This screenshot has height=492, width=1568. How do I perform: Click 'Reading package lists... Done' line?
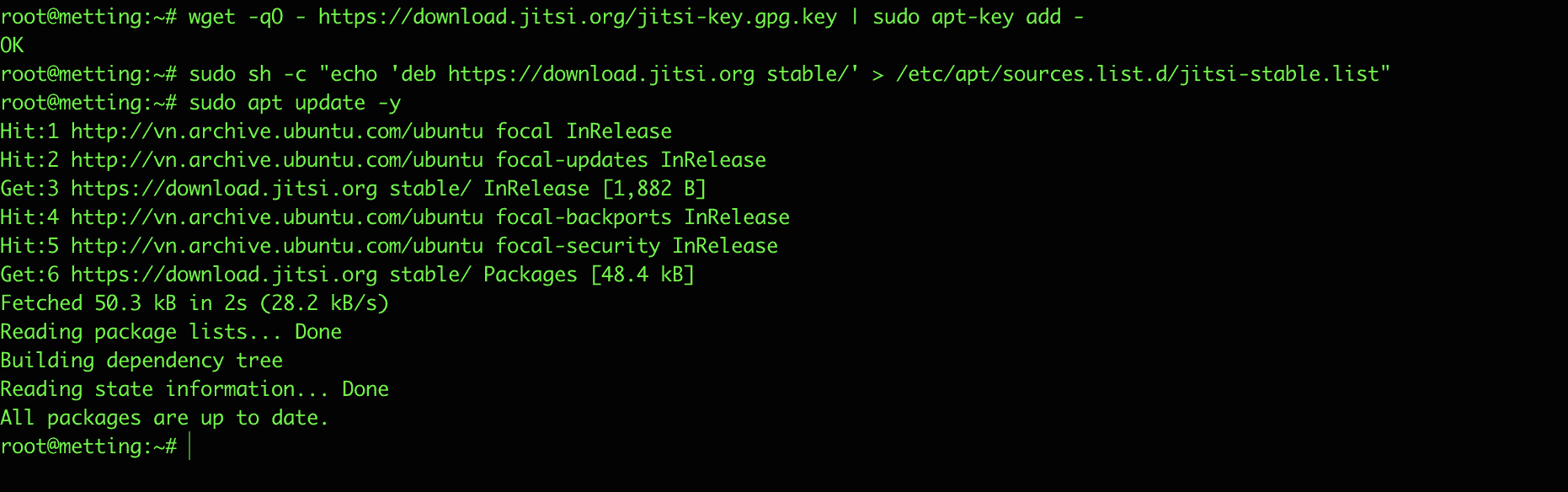(171, 332)
